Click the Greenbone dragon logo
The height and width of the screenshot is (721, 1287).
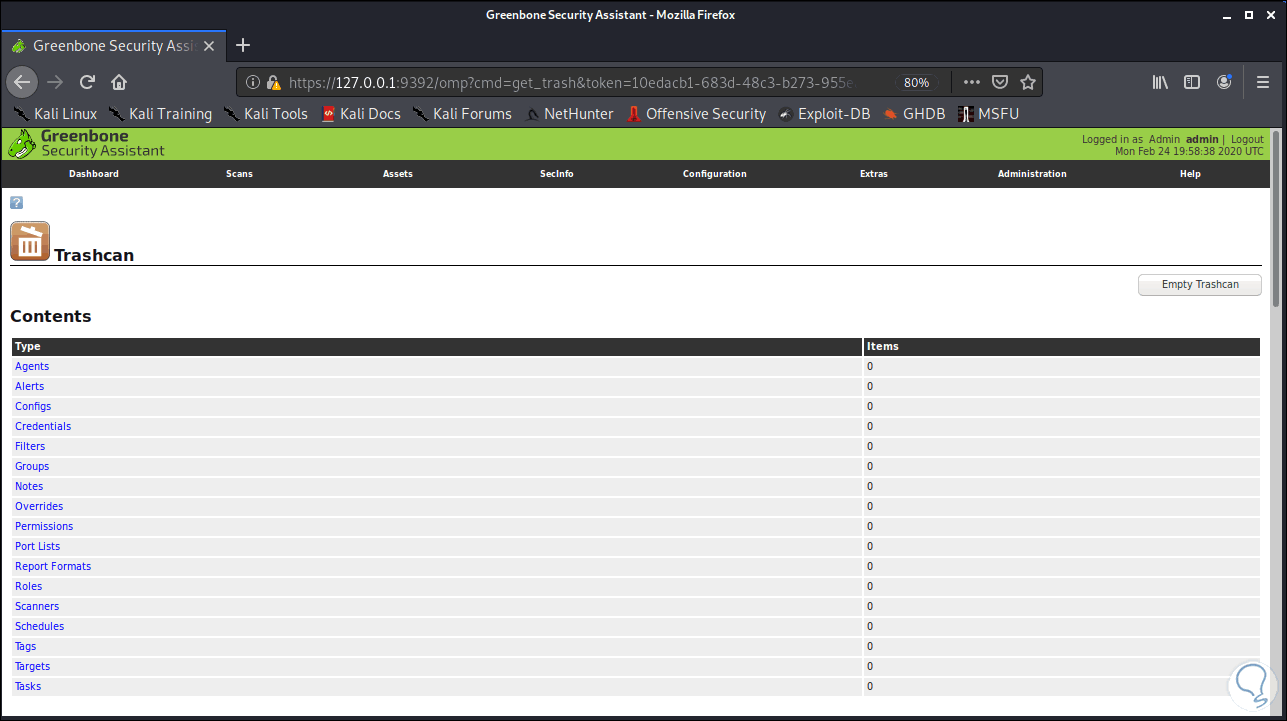click(22, 144)
